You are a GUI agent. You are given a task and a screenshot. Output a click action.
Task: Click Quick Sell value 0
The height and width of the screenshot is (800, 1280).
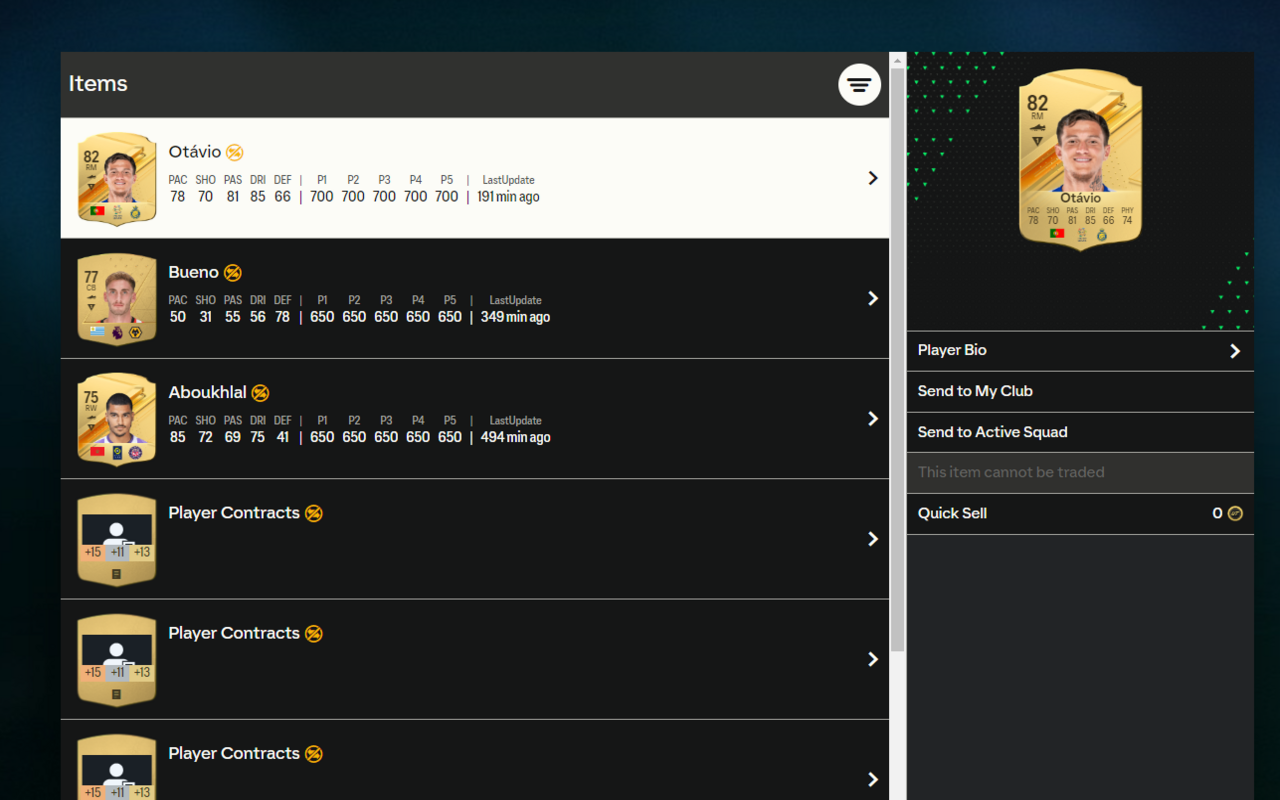[x=1217, y=513]
